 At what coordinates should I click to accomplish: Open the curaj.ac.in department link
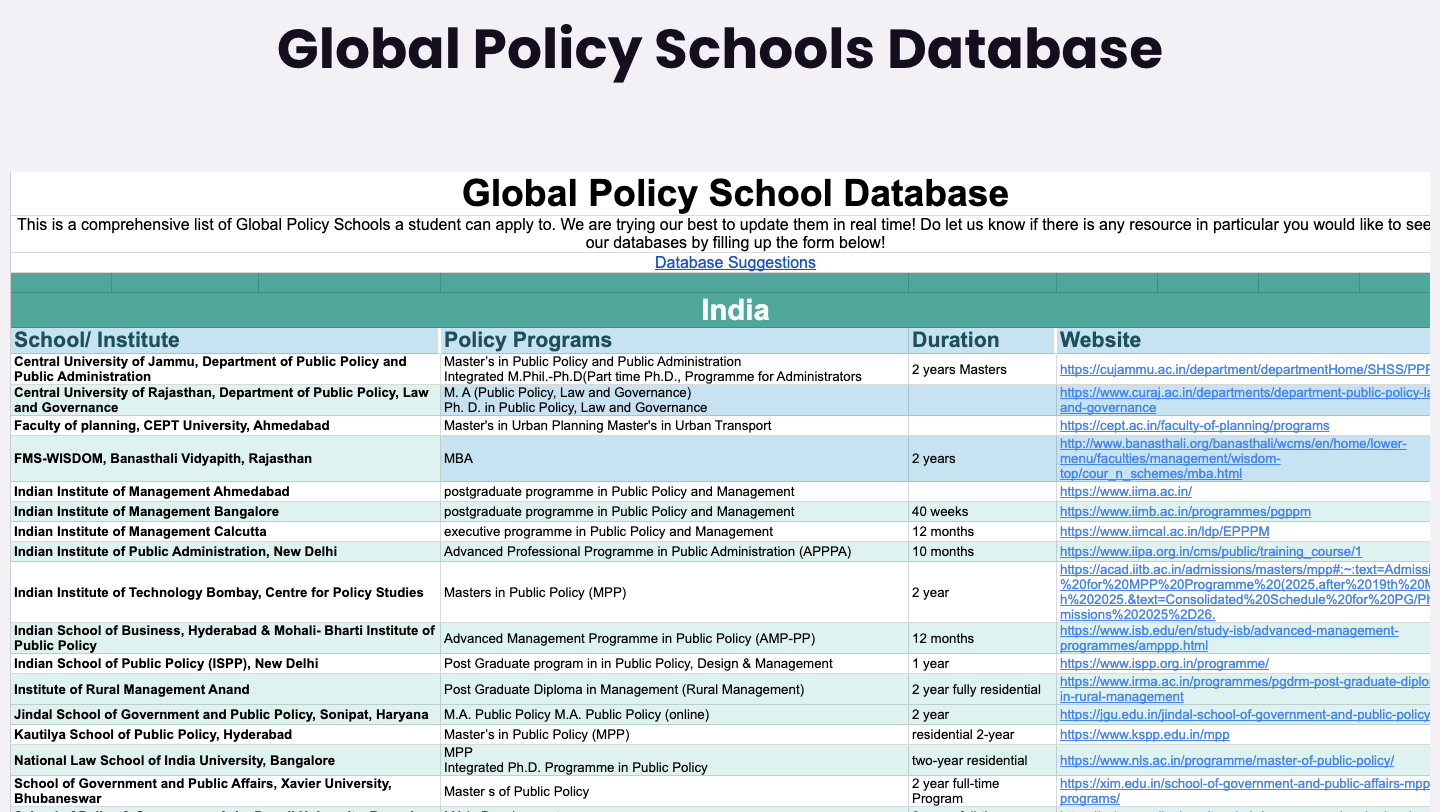[x=1245, y=400]
